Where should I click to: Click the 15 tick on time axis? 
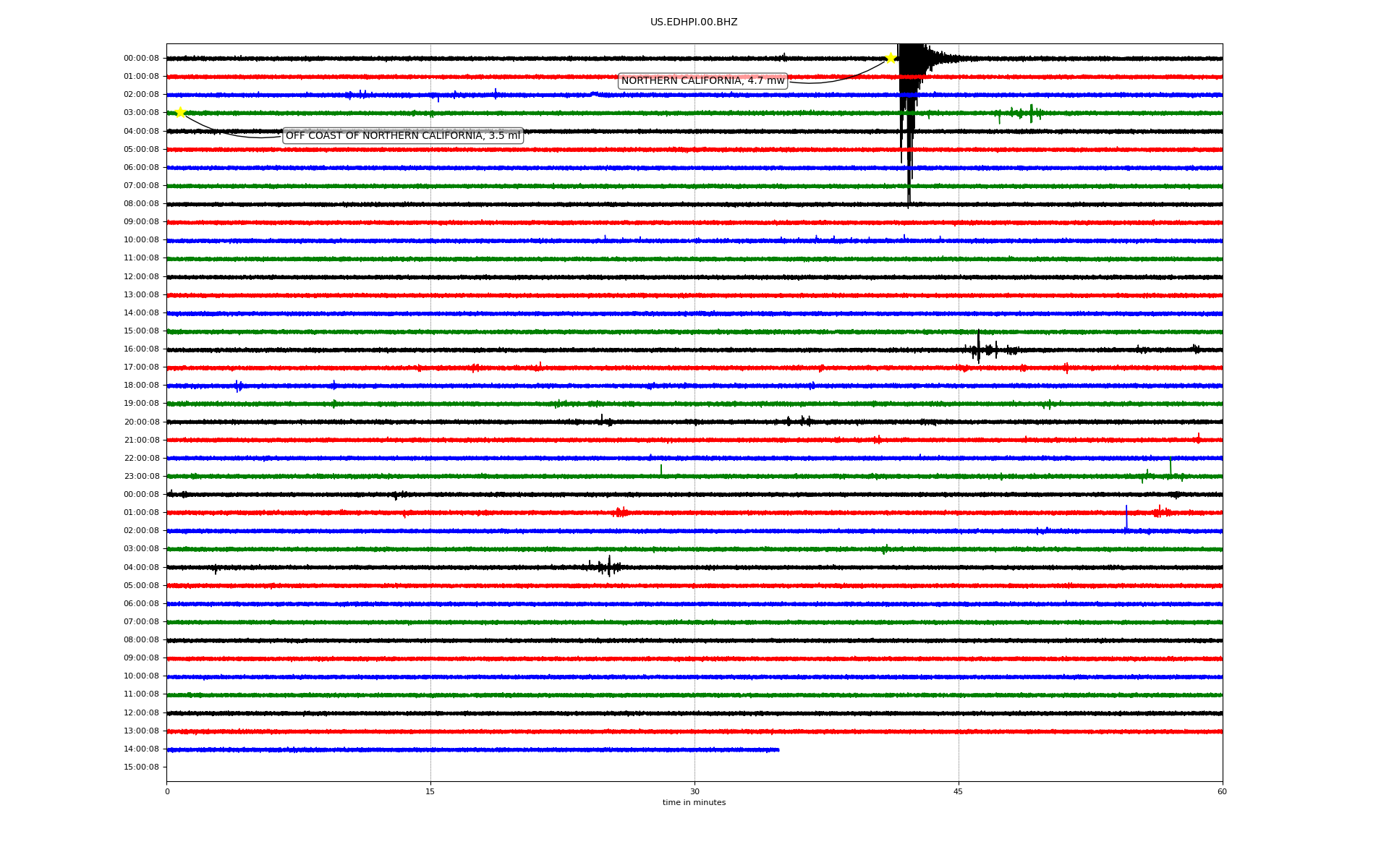point(430,791)
